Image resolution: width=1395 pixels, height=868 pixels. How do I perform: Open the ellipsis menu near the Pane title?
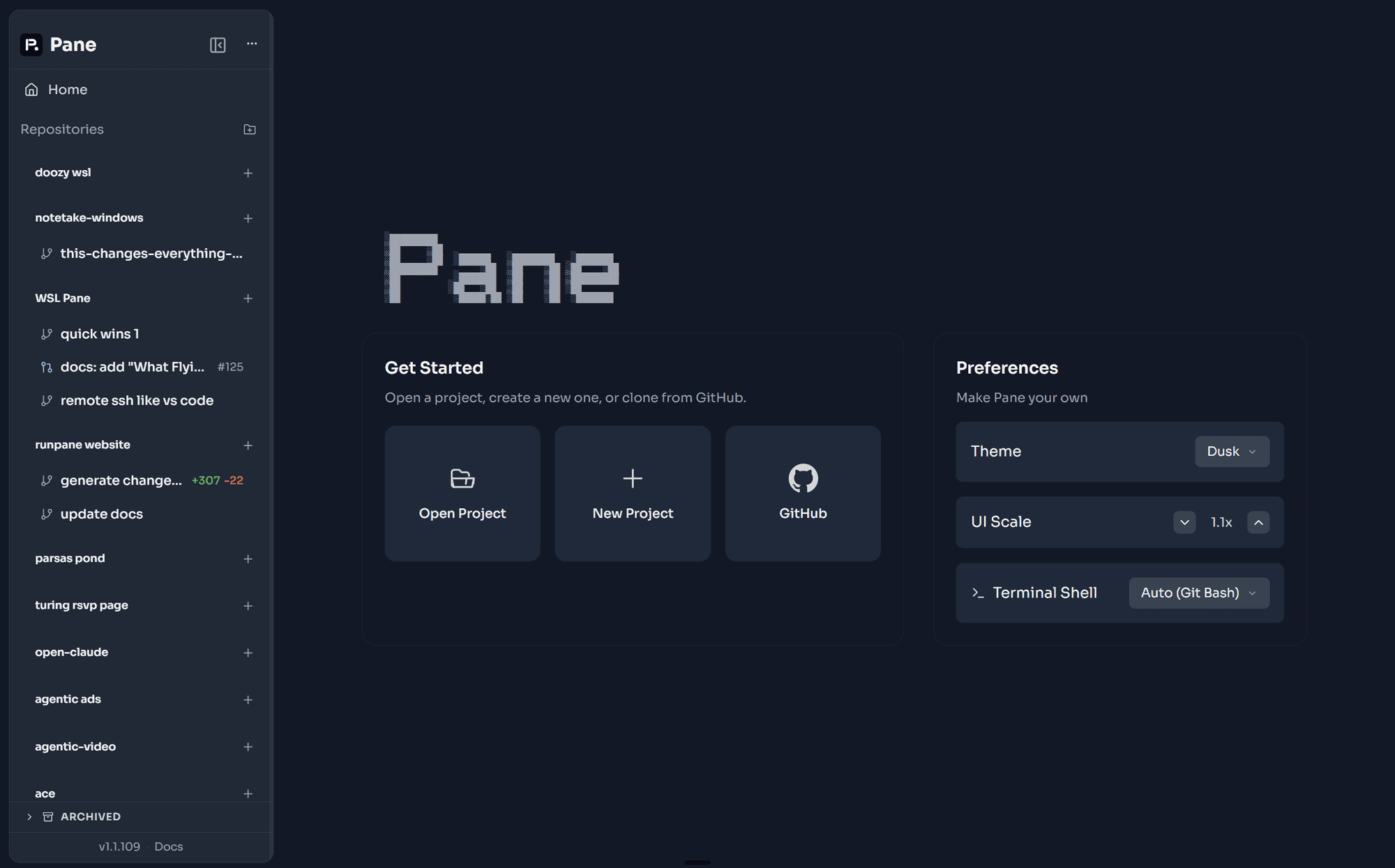pos(251,44)
